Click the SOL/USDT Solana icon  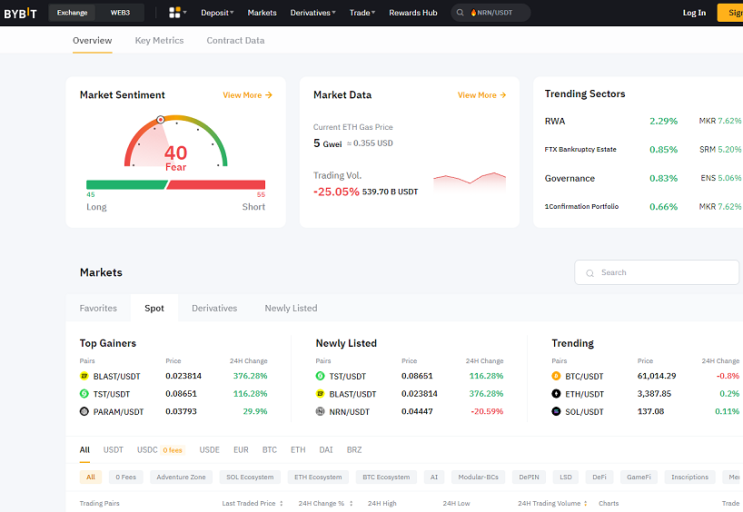click(556, 412)
